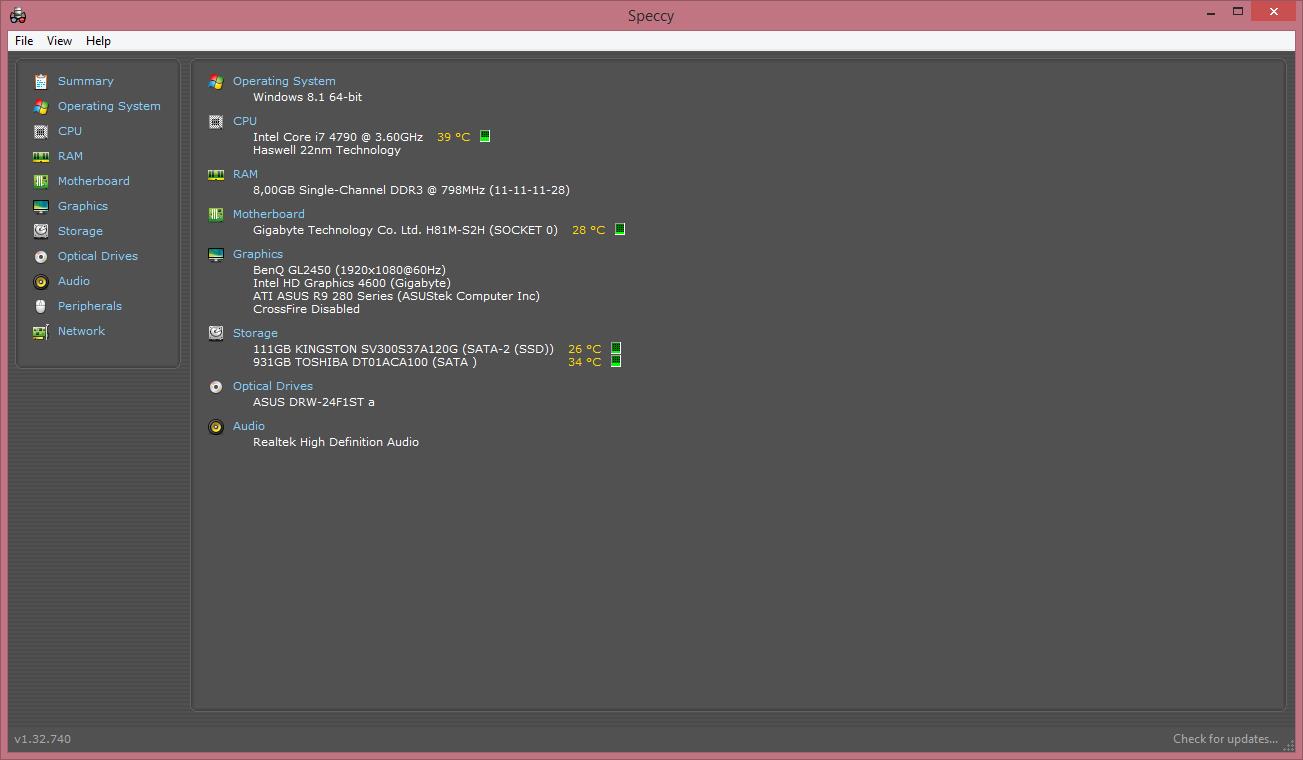This screenshot has height=760, width=1303.
Task: Click the Network card icon in sidebar
Action: (x=41, y=331)
